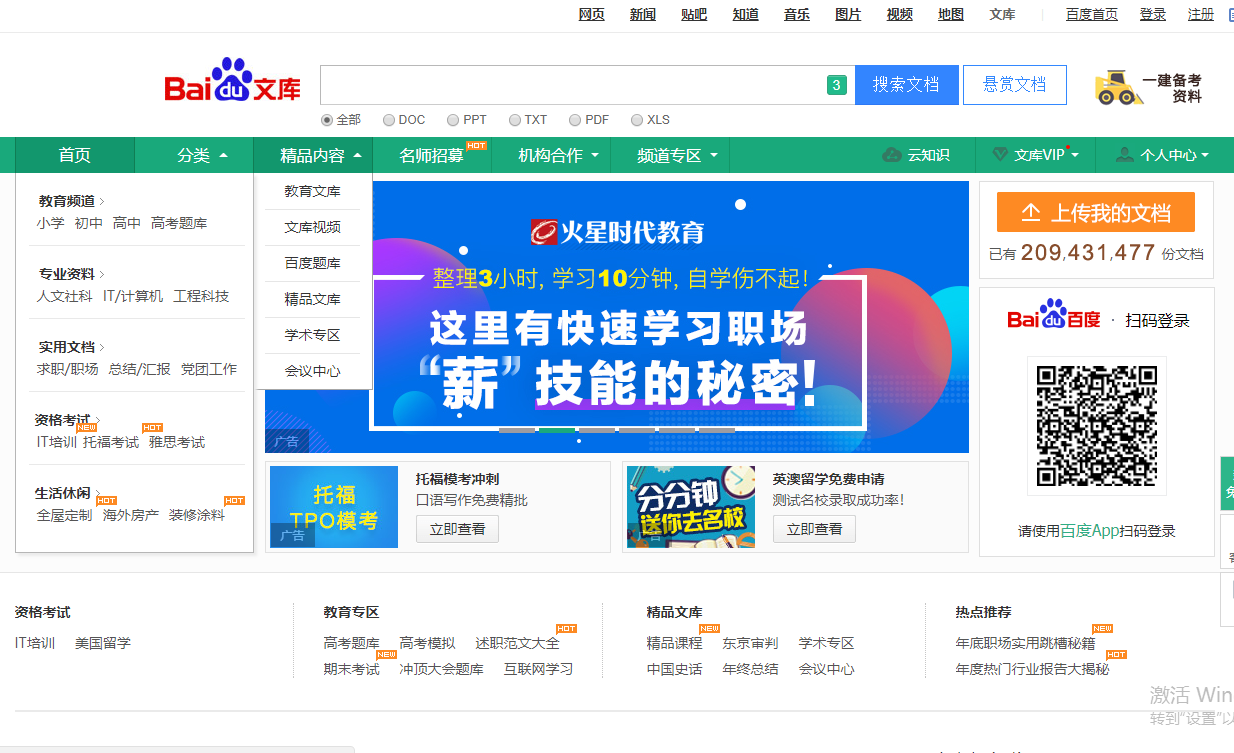Image resolution: width=1234 pixels, height=753 pixels.
Task: Choose 教育文库 from 精品内容 menu
Action: tap(313, 191)
